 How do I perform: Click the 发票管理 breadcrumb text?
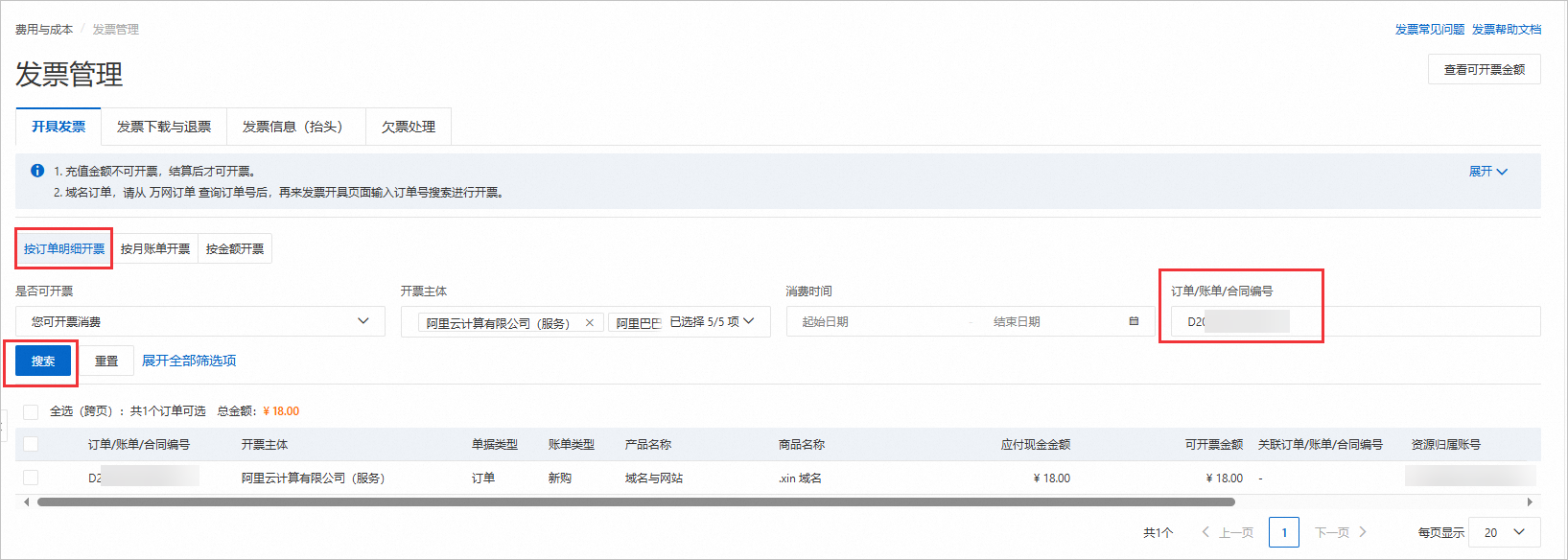click(x=116, y=30)
